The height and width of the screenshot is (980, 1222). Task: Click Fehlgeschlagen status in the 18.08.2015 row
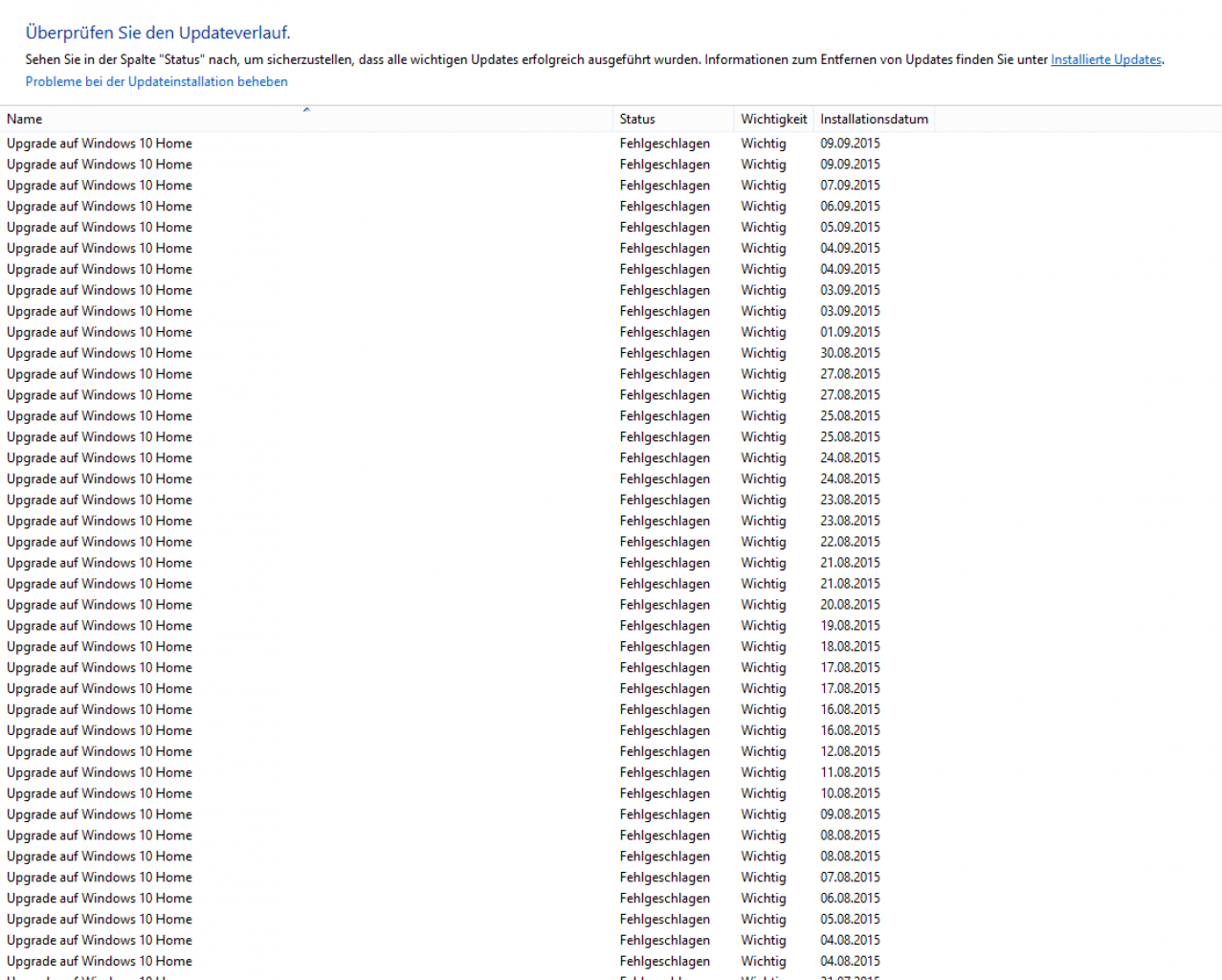pyautogui.click(x=665, y=647)
